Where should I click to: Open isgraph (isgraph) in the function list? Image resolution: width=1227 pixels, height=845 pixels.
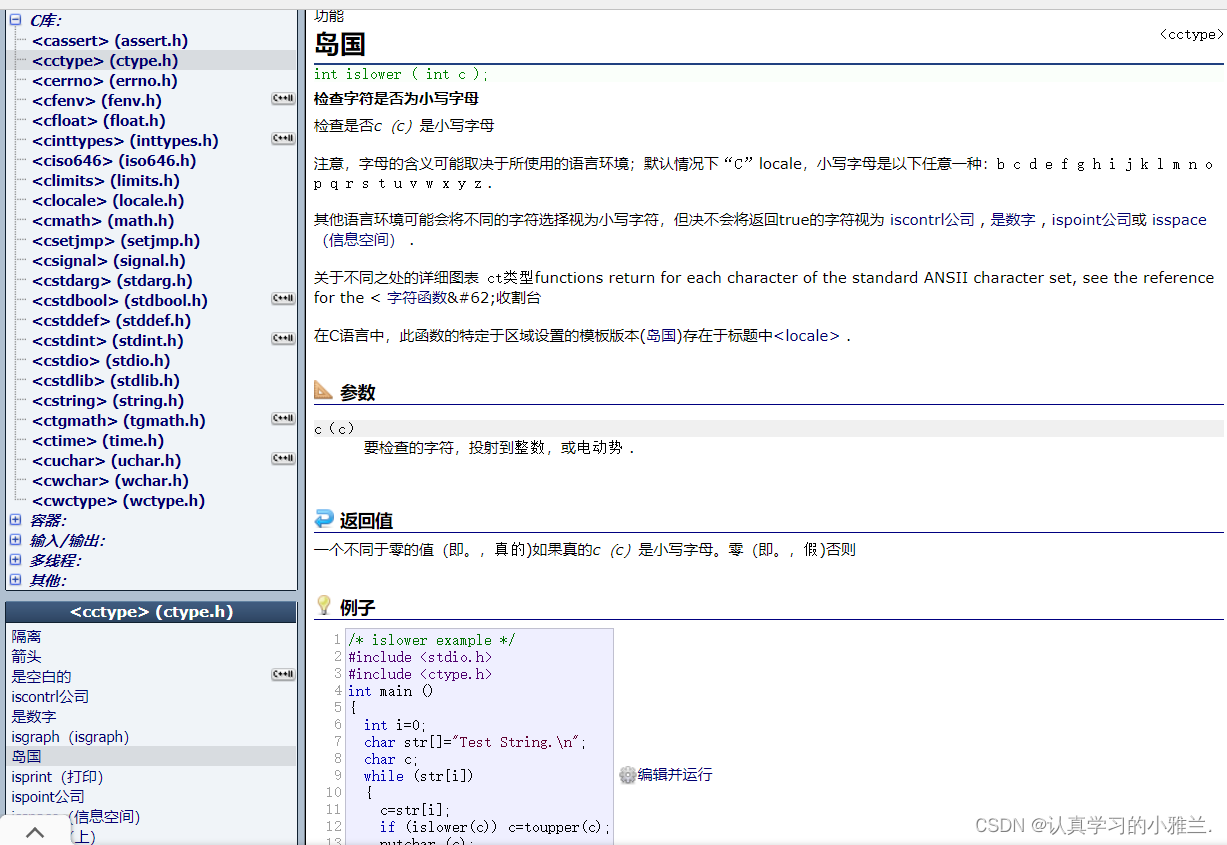(70, 737)
